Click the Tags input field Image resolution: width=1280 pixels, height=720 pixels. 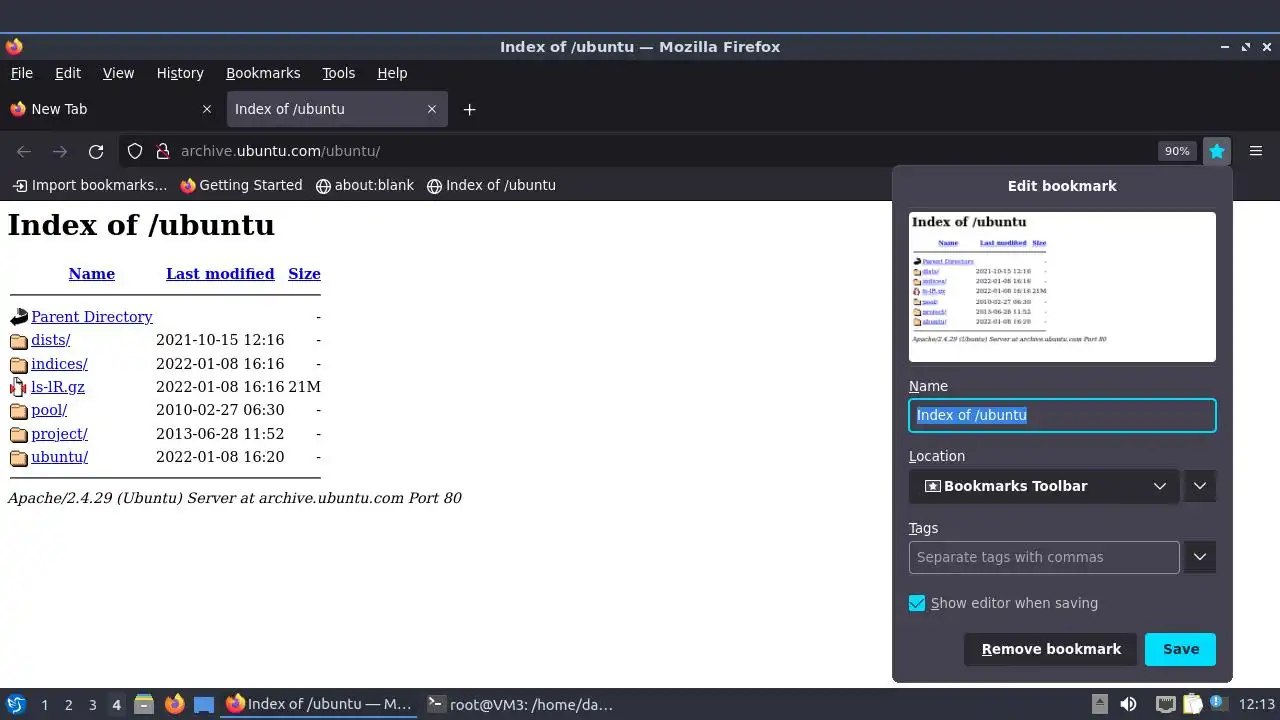1044,557
